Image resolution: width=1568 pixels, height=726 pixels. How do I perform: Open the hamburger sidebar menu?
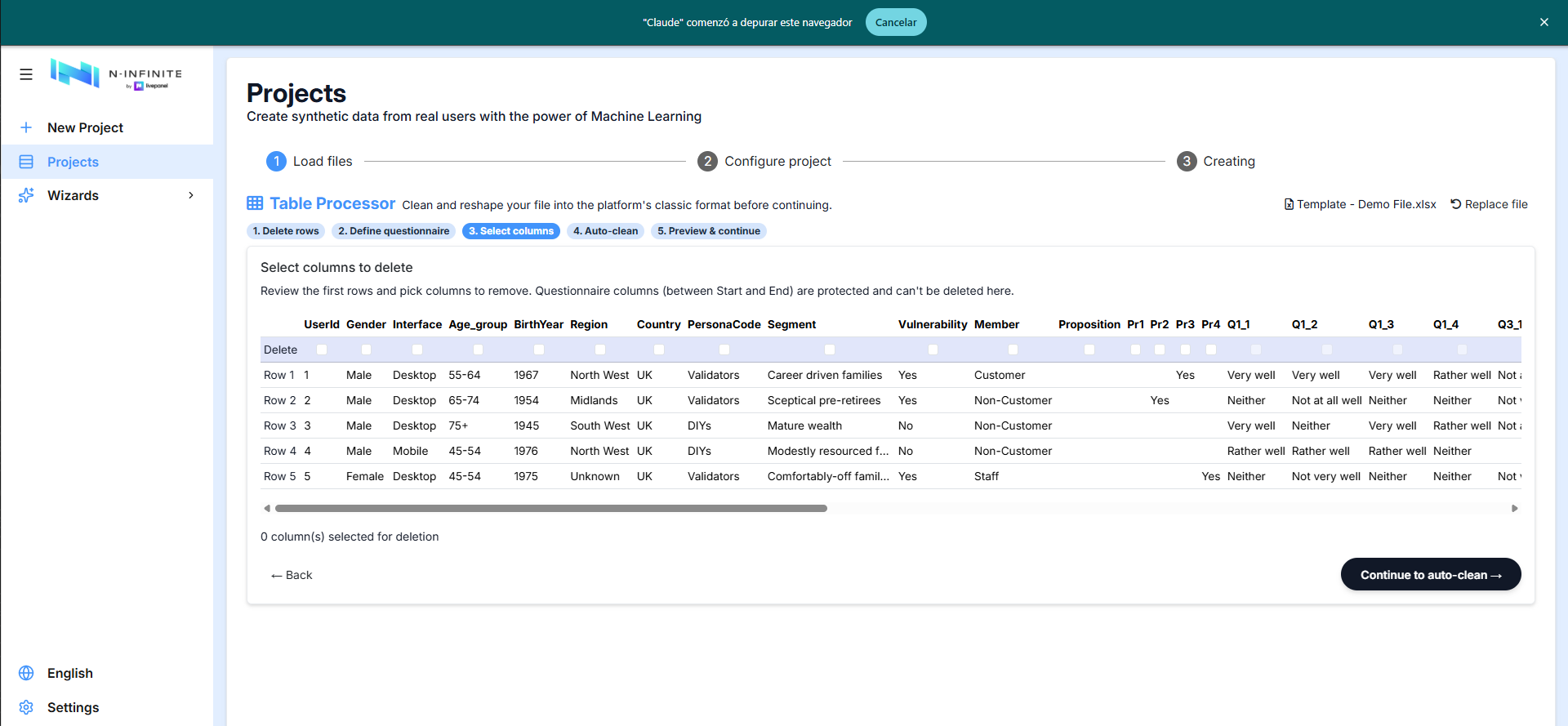coord(26,74)
